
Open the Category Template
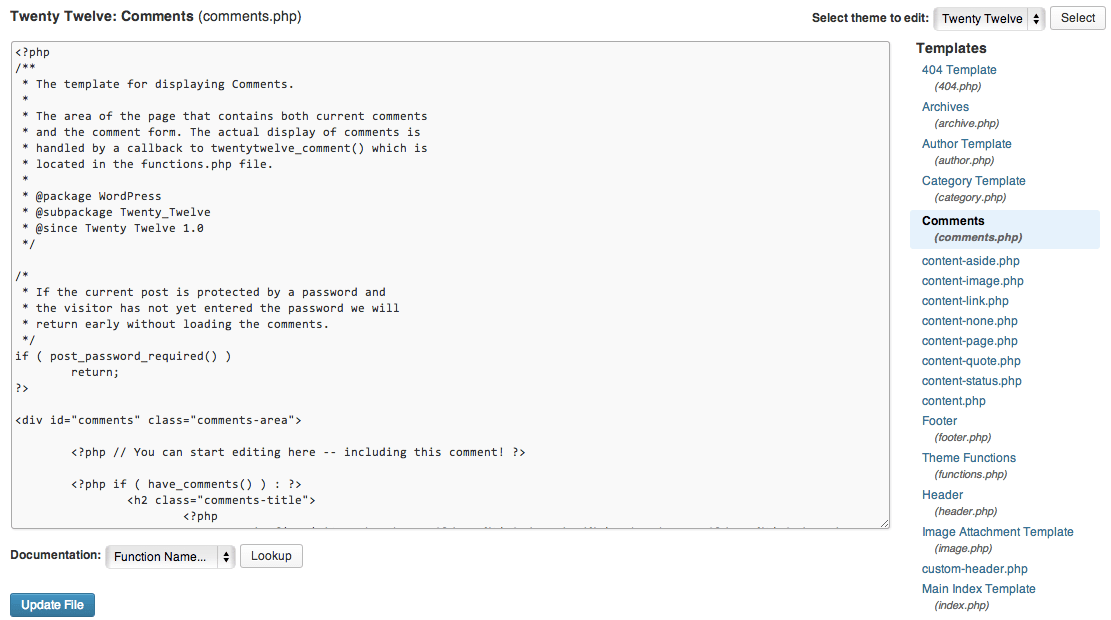973,180
